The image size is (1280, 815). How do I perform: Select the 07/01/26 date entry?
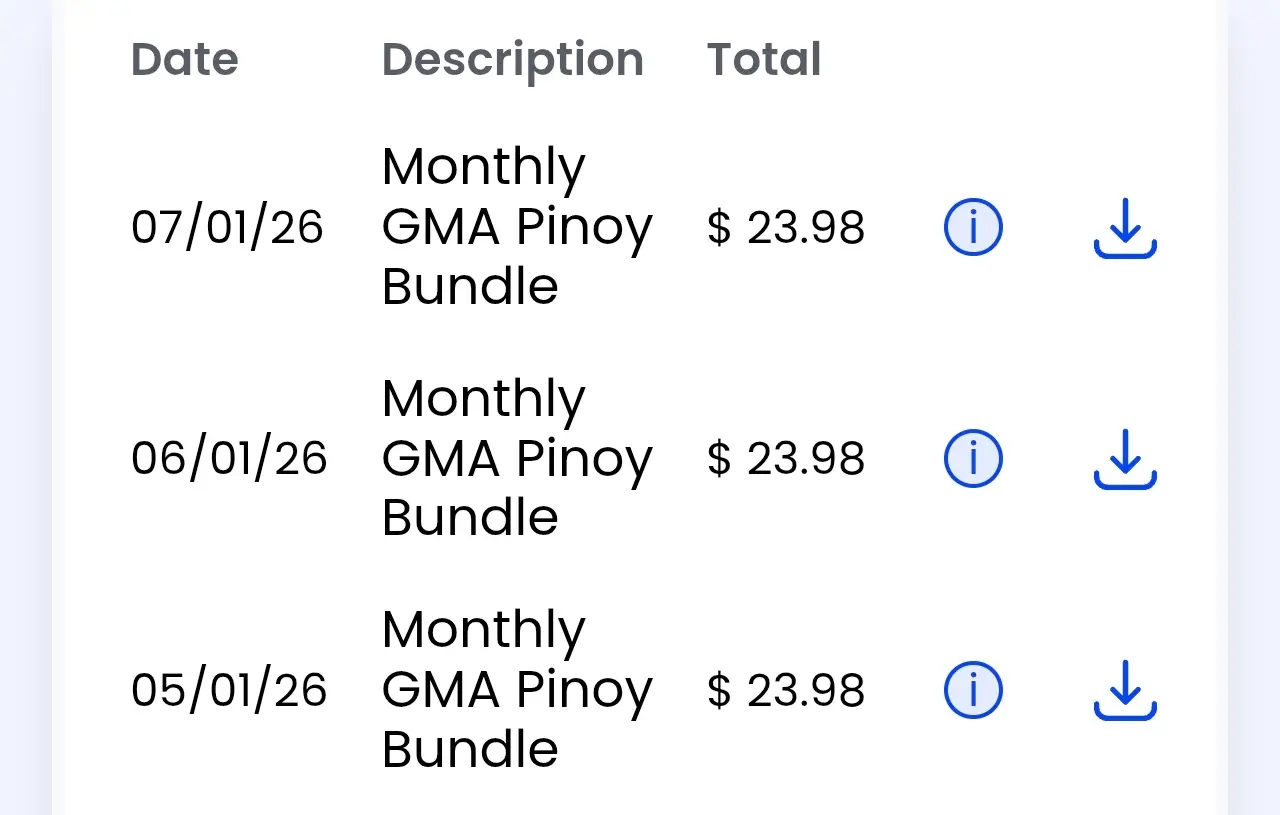227,227
